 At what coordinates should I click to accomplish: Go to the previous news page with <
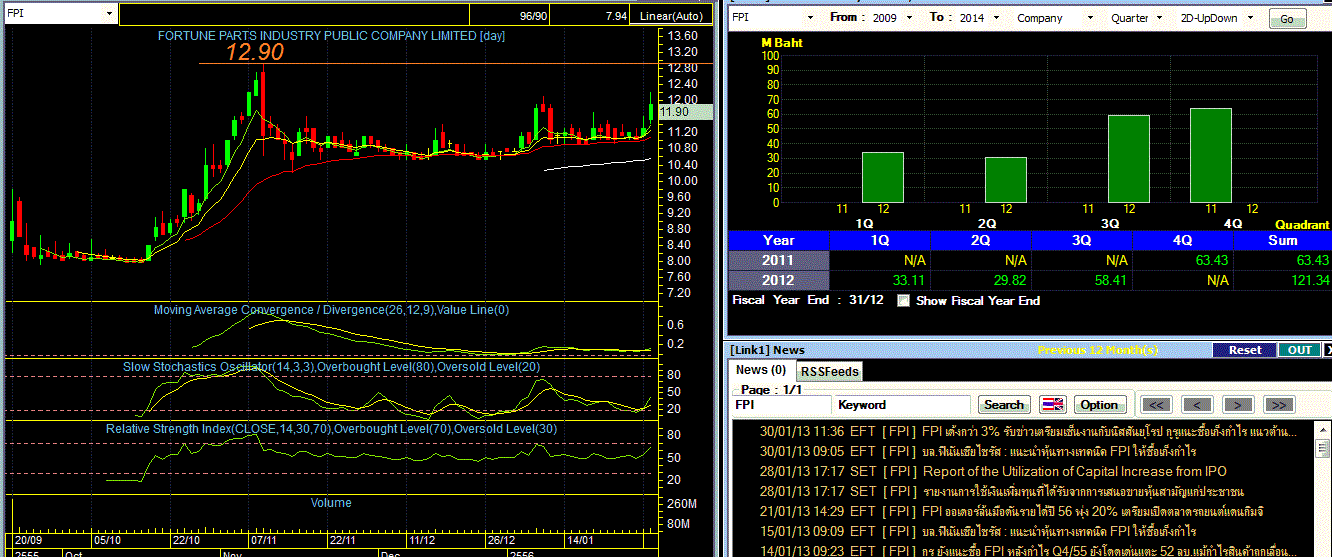click(x=1197, y=405)
